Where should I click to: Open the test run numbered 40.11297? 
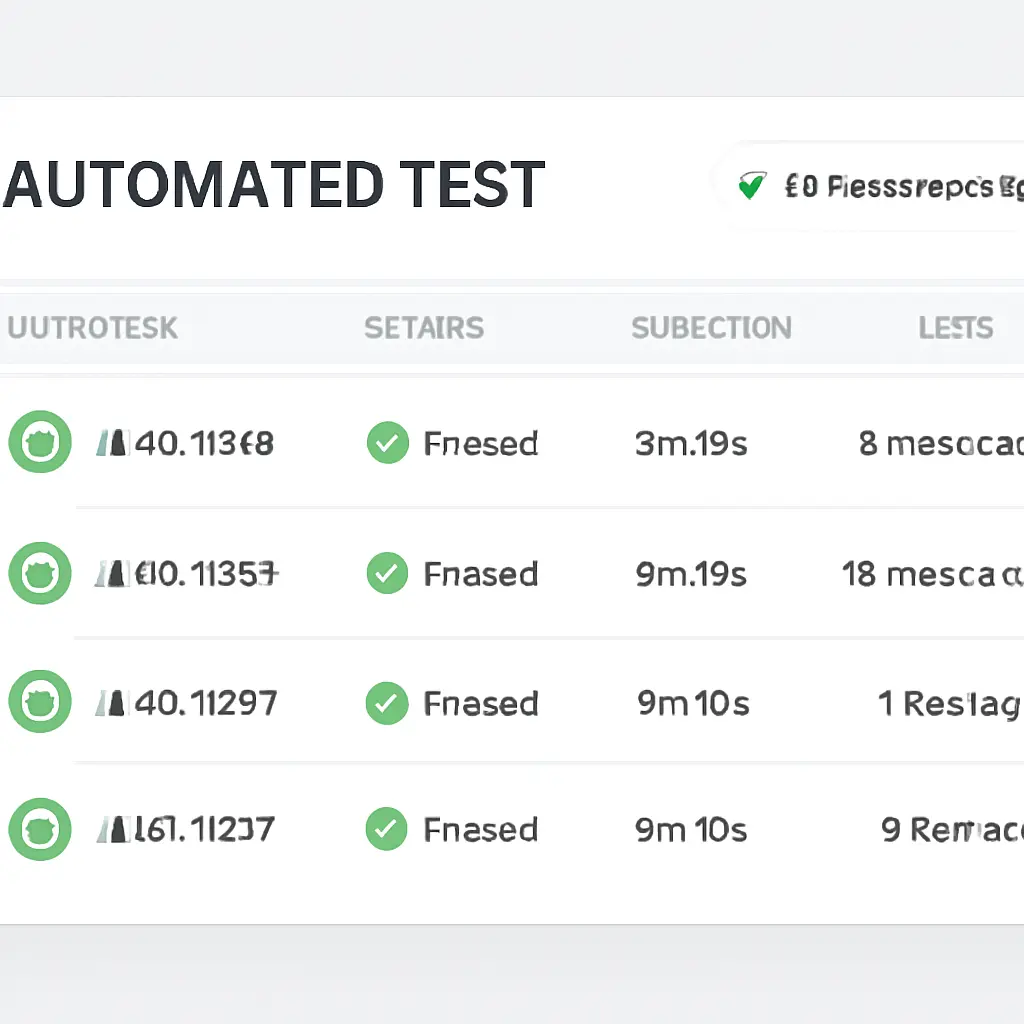point(205,703)
